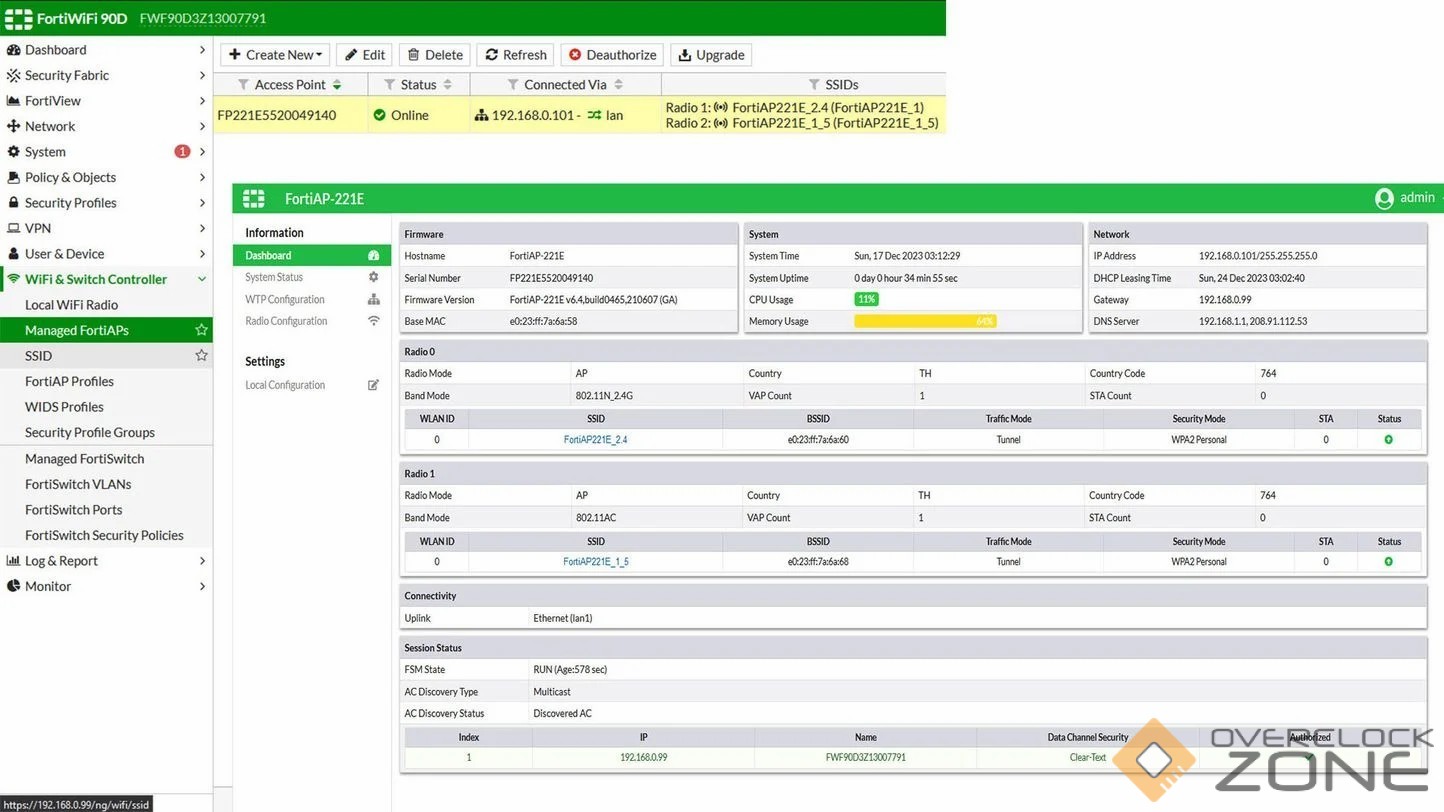Viewport: 1444px width, 812px height.
Task: Click the FortiView chart icon
Action: 14,101
